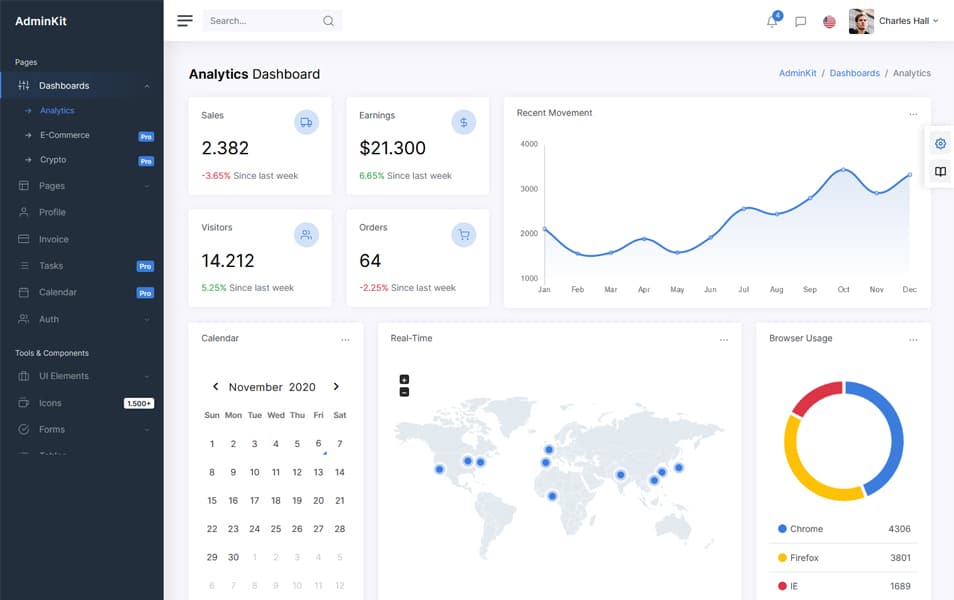954x600 pixels.
Task: Click the cart icon on the Orders card
Action: pyautogui.click(x=463, y=234)
